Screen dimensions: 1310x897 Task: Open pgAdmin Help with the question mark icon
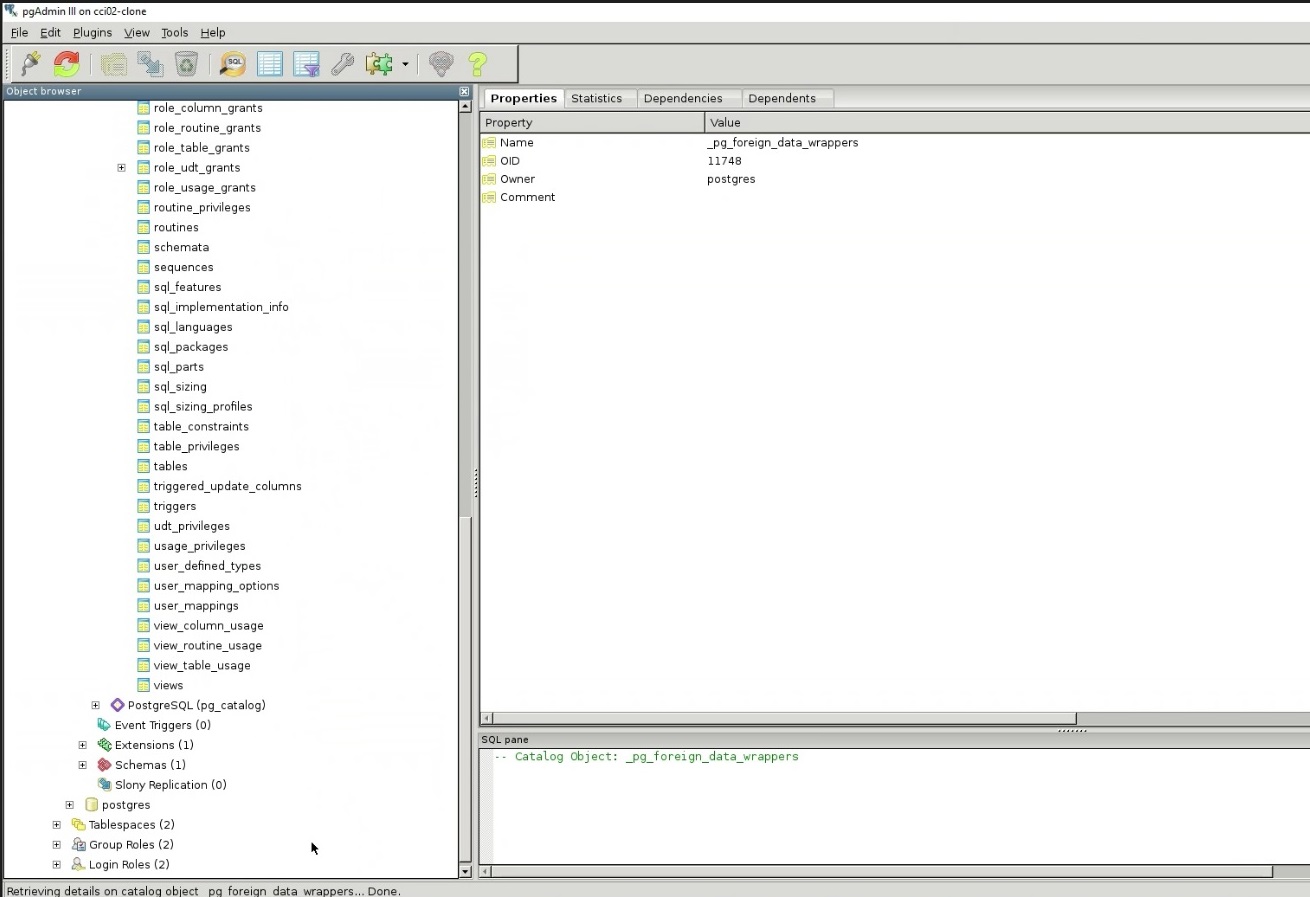[478, 63]
